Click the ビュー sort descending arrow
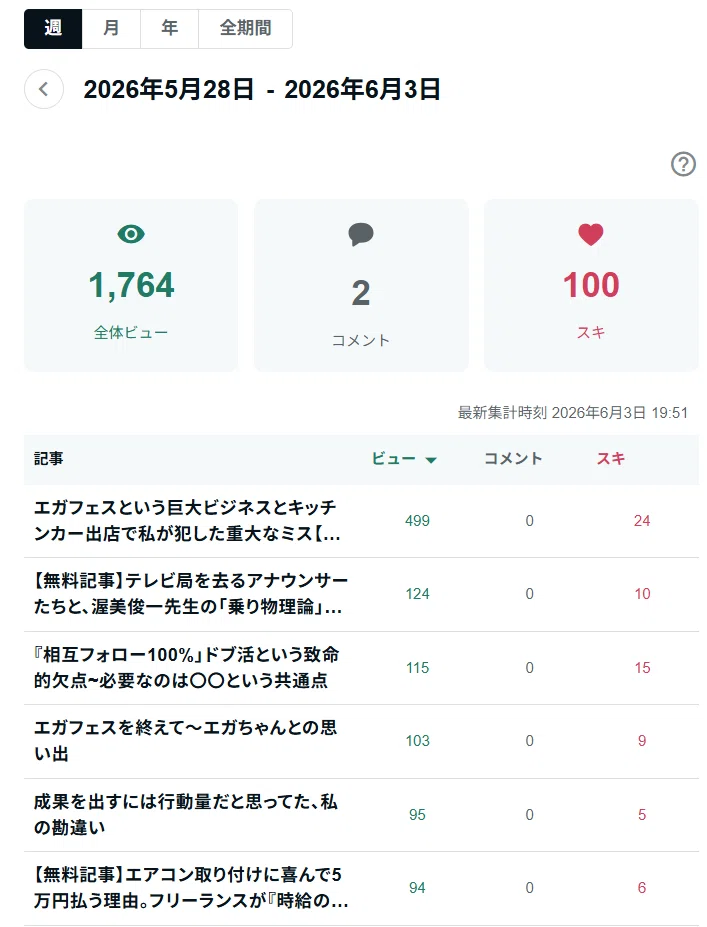The width and height of the screenshot is (707, 927). (x=431, y=460)
